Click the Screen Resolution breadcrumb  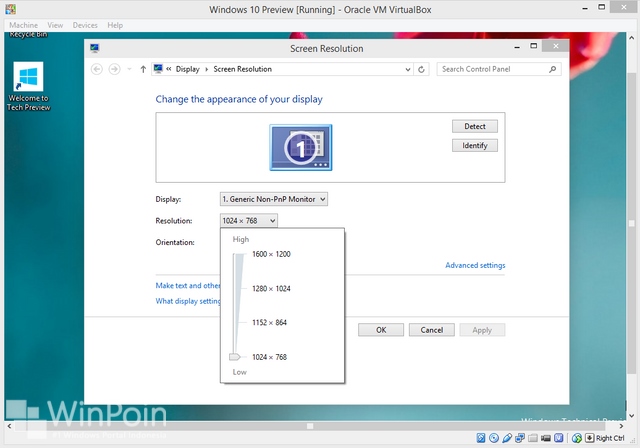click(x=242, y=69)
